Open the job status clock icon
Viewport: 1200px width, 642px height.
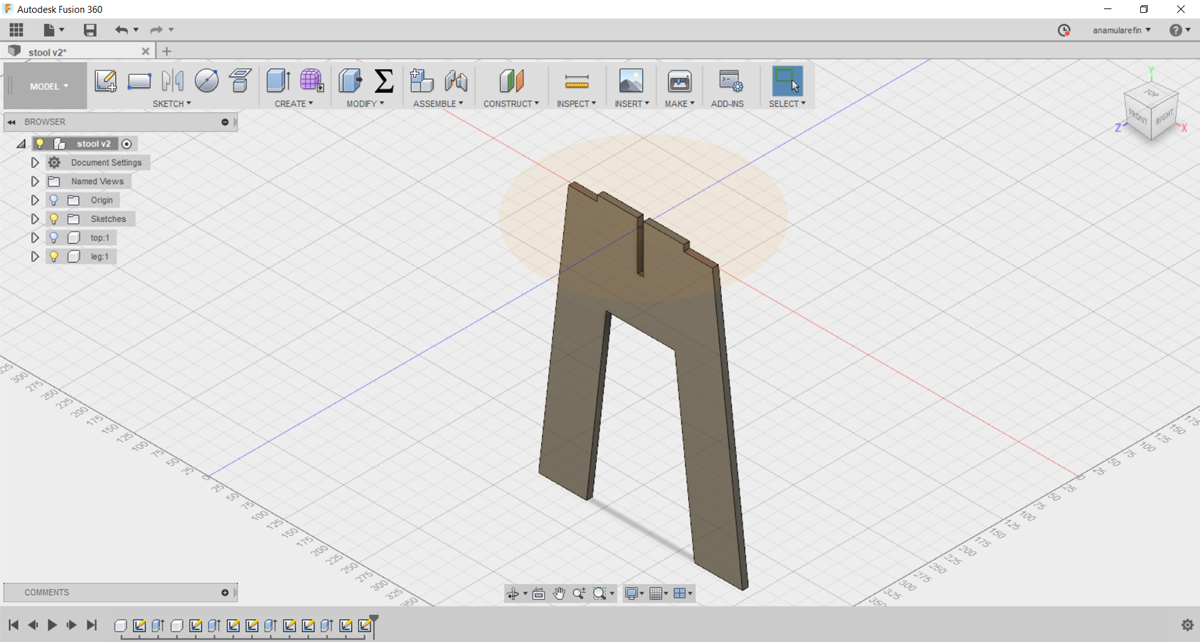point(1064,30)
